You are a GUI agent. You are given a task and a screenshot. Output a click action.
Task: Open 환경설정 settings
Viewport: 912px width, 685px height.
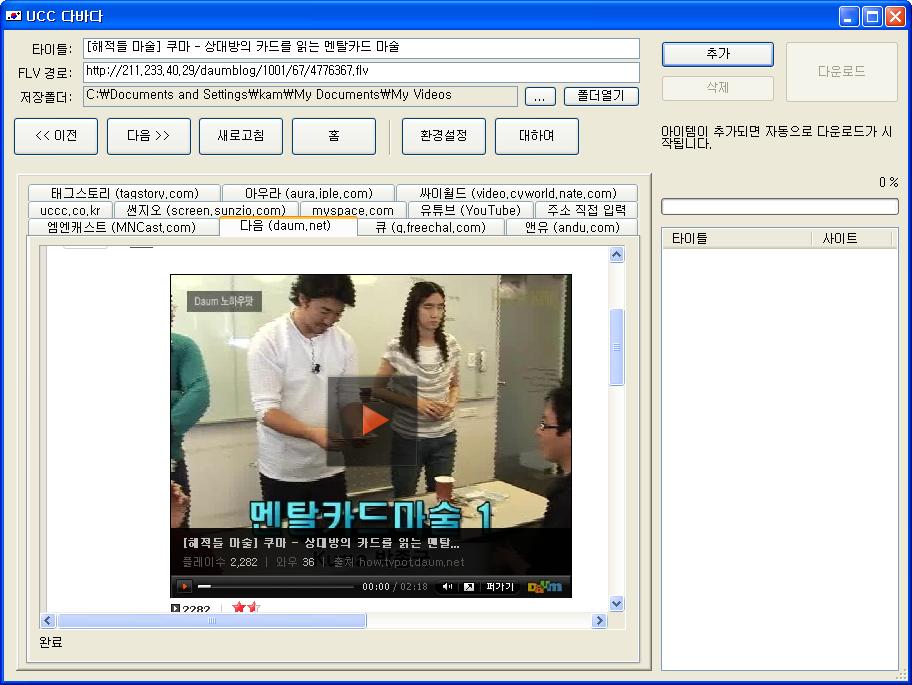point(444,136)
